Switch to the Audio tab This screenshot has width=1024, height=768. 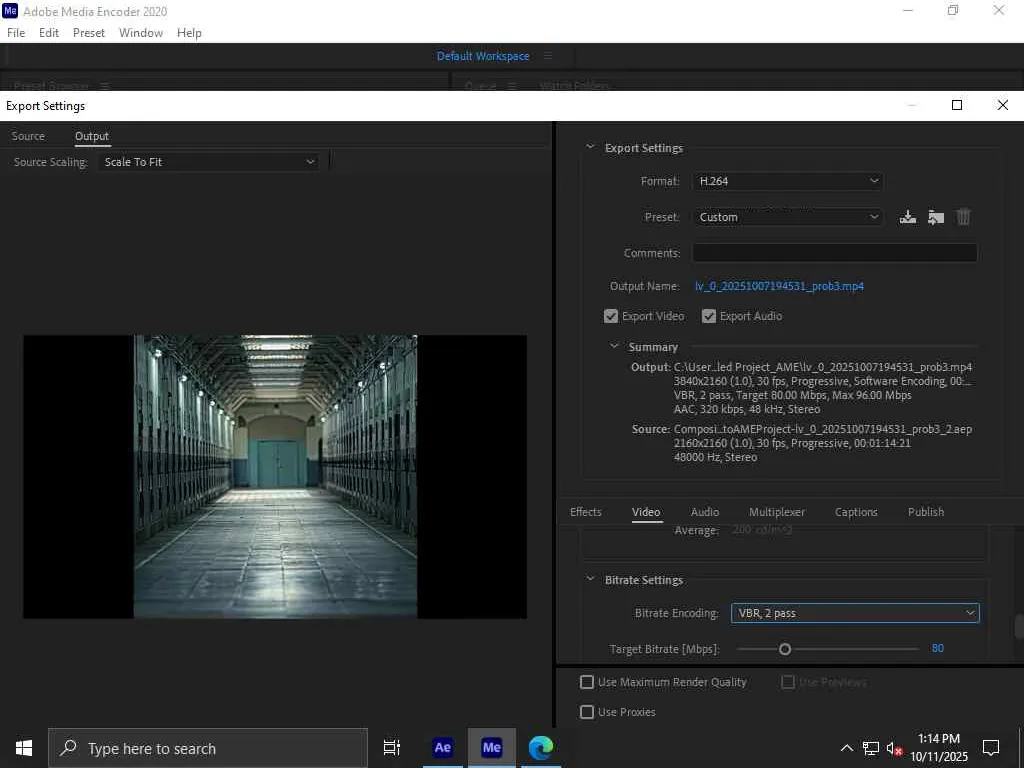(x=705, y=512)
